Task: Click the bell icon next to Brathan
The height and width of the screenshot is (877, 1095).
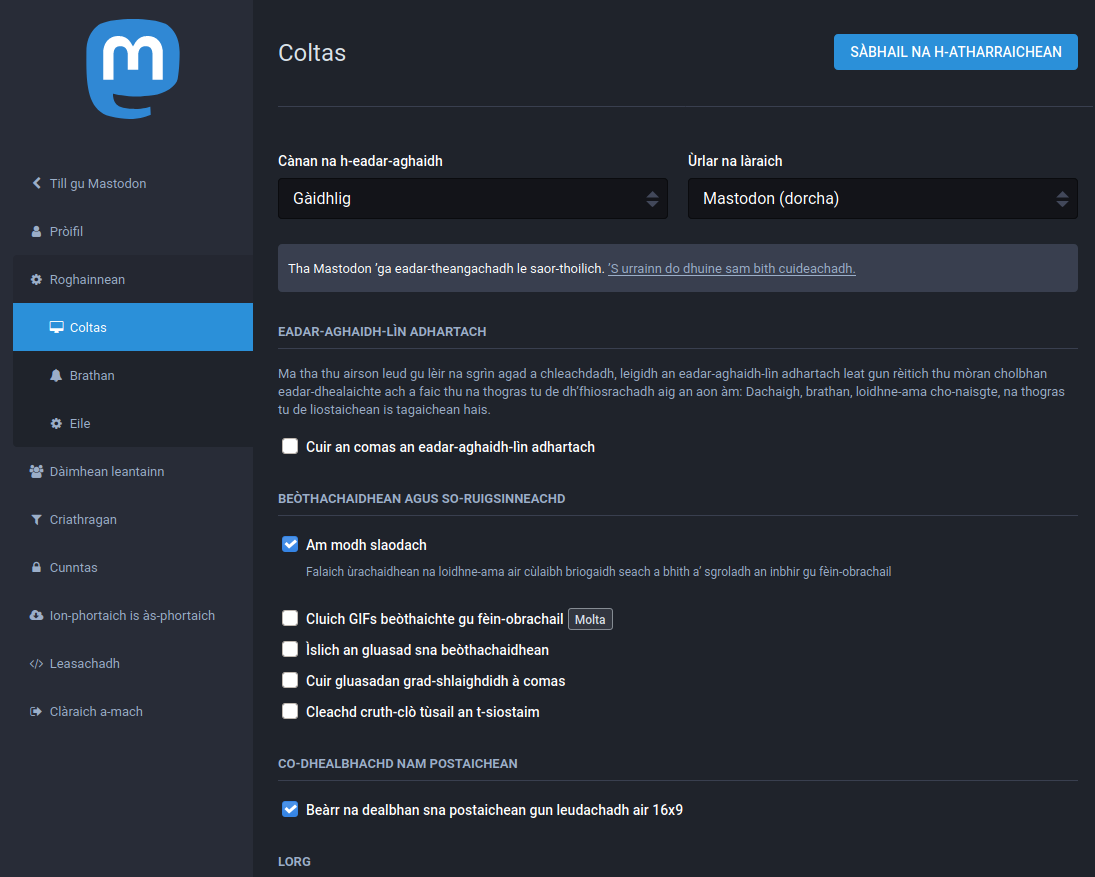Action: (57, 376)
